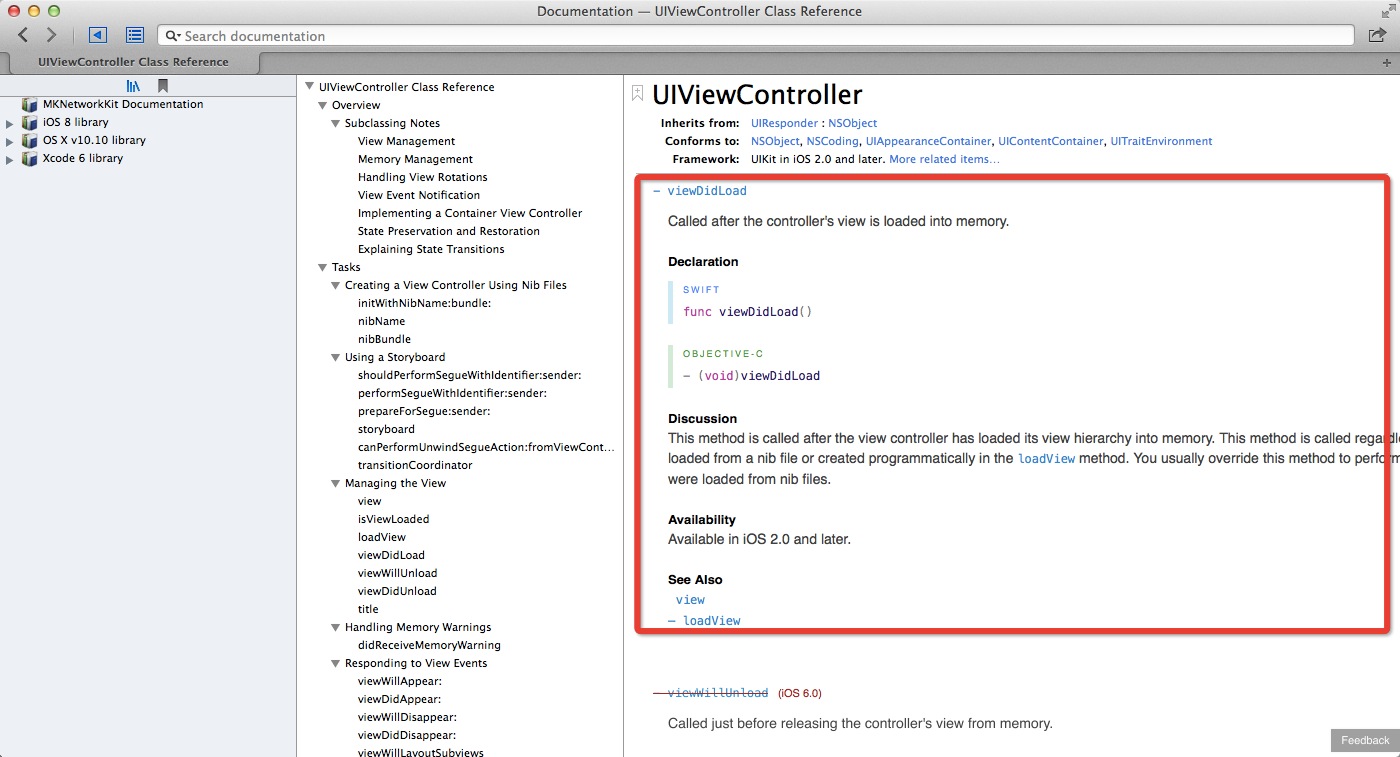Bookmark the UIViewController page

[x=637, y=94]
